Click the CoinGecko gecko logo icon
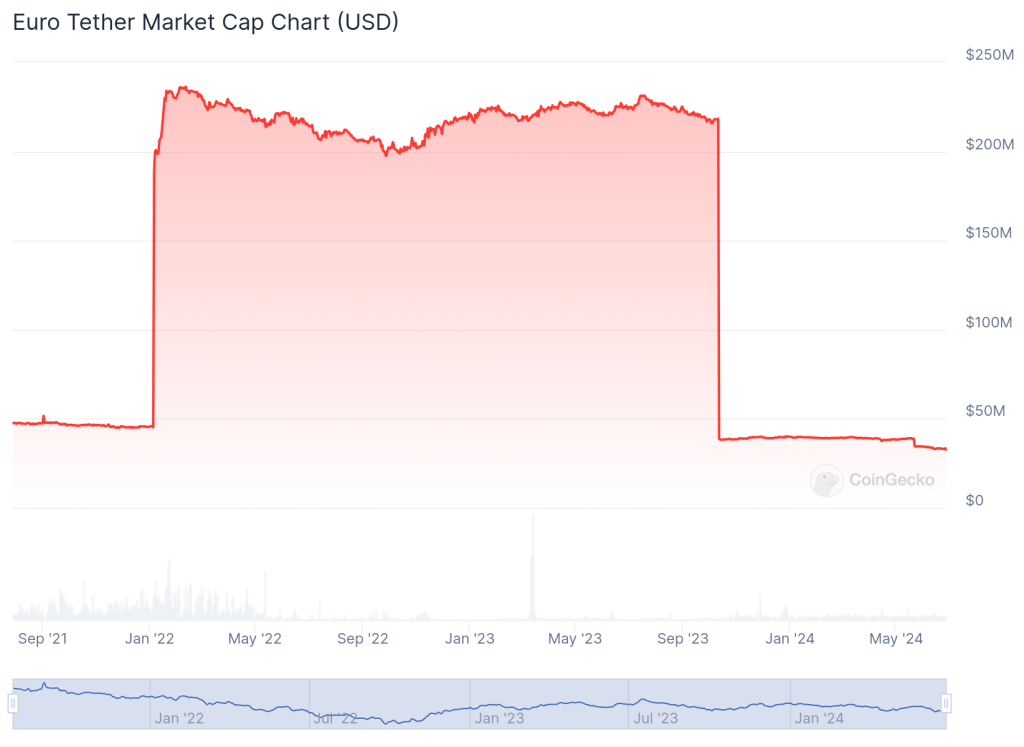 point(826,481)
